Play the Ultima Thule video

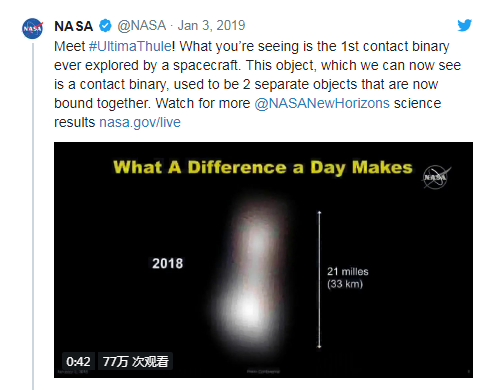[263, 260]
